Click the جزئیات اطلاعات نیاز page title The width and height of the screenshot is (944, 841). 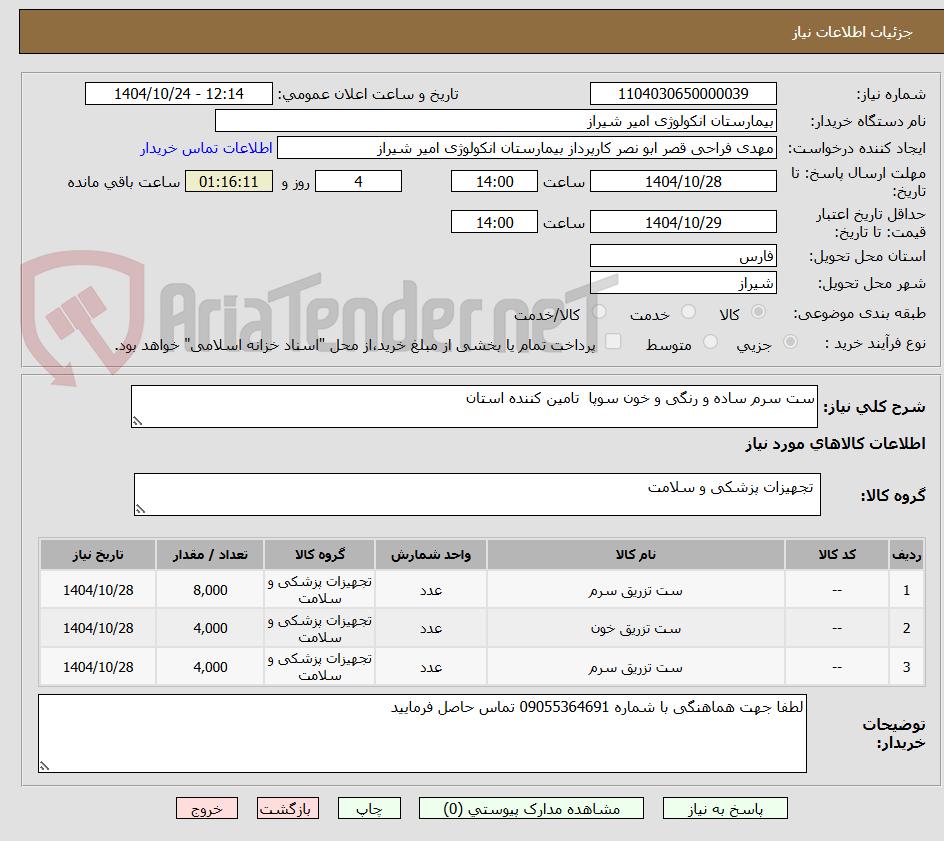click(x=852, y=32)
